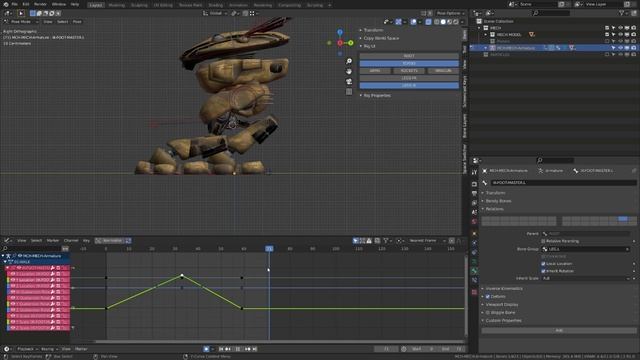
Task: Toggle perspective/orthographic grid icon
Action: 349,92
